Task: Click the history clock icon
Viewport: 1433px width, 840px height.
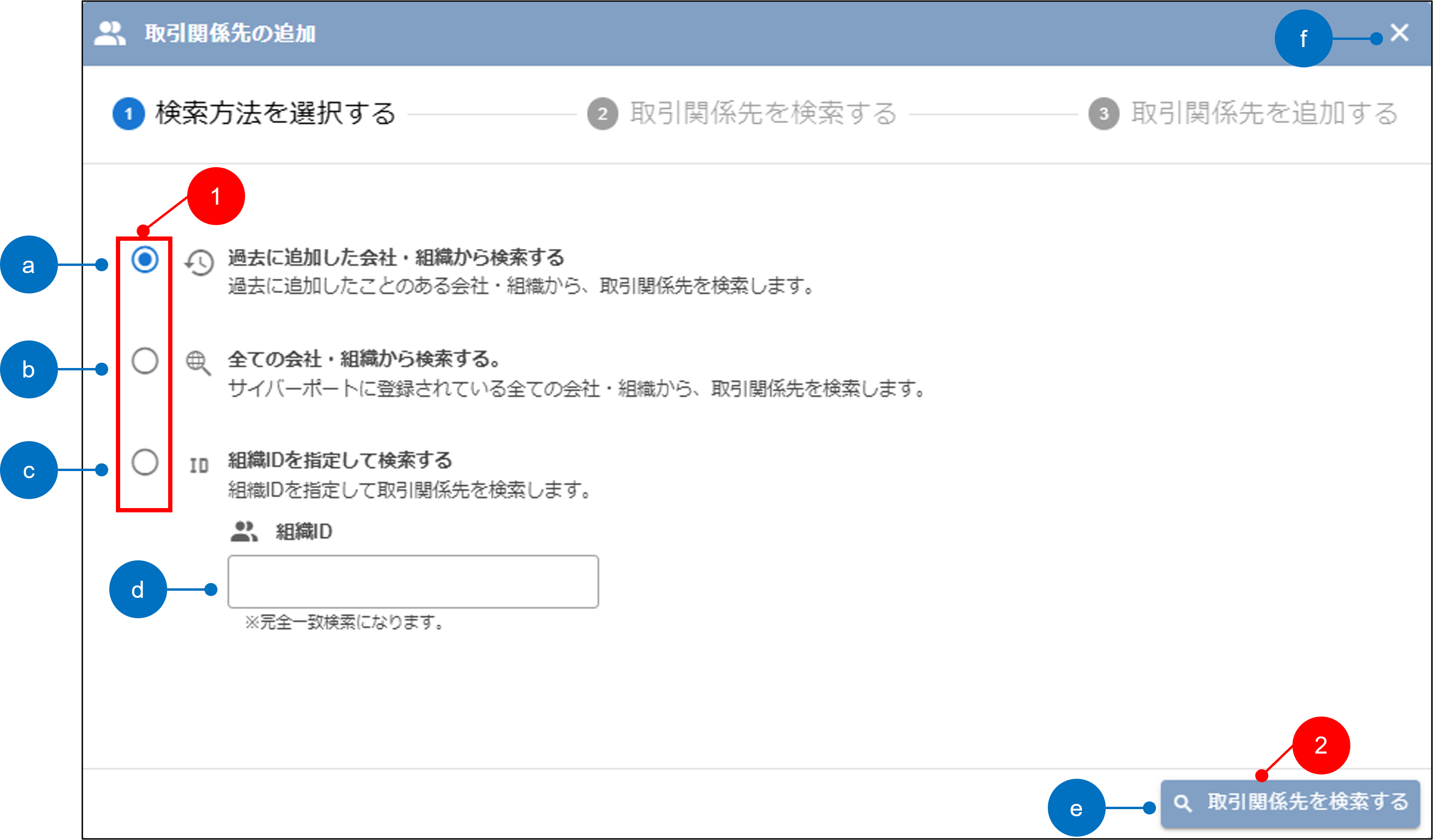Action: click(x=199, y=263)
